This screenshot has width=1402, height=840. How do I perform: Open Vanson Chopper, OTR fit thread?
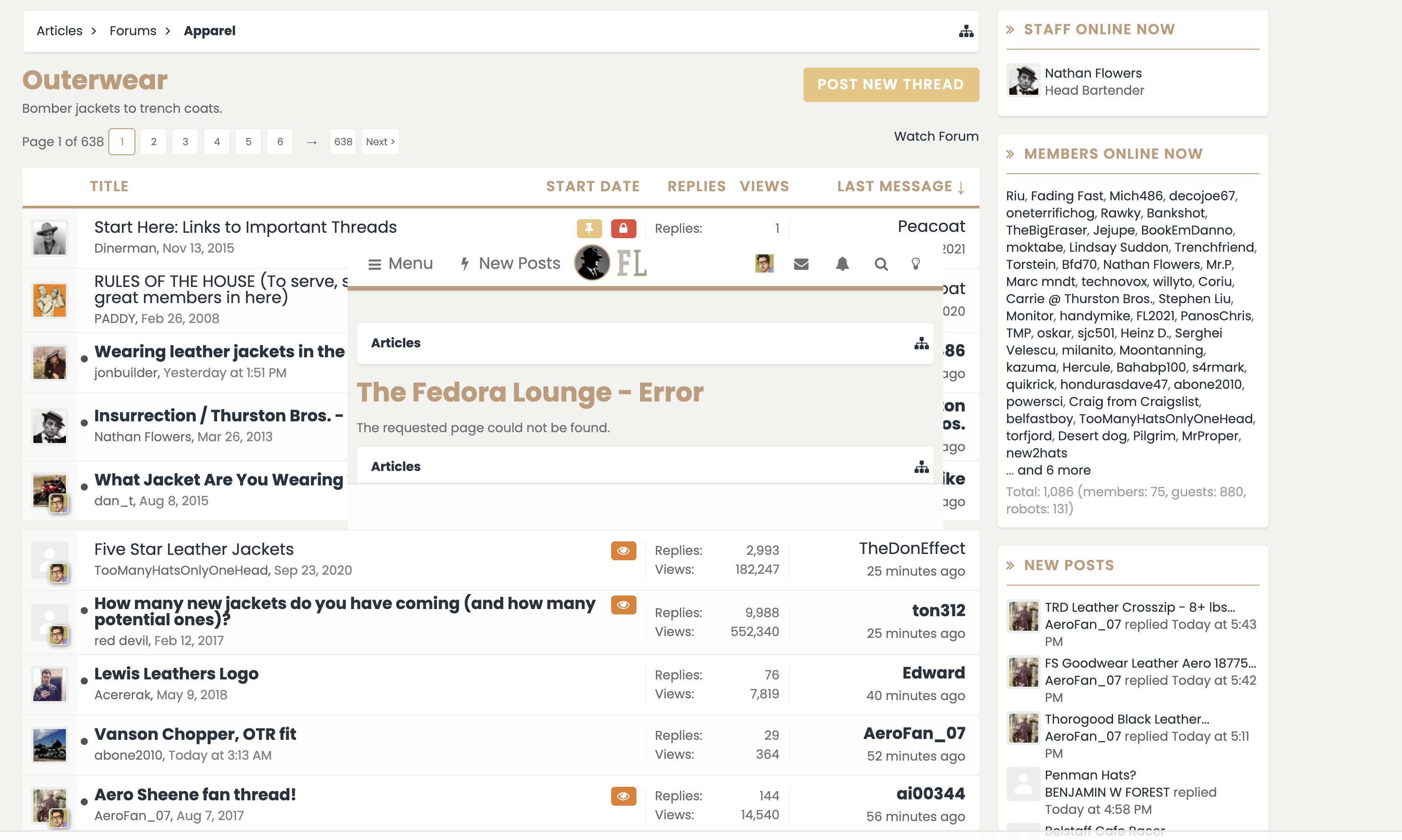click(x=195, y=734)
